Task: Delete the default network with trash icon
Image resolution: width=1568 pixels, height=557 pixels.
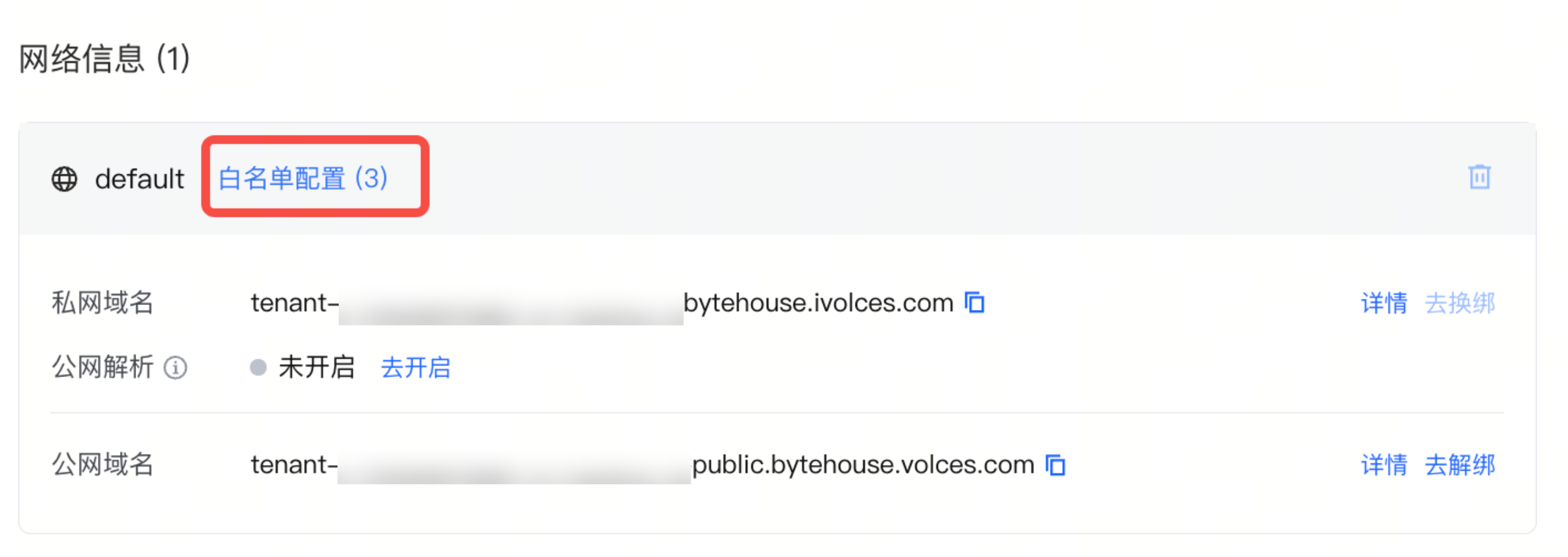Action: point(1479,177)
